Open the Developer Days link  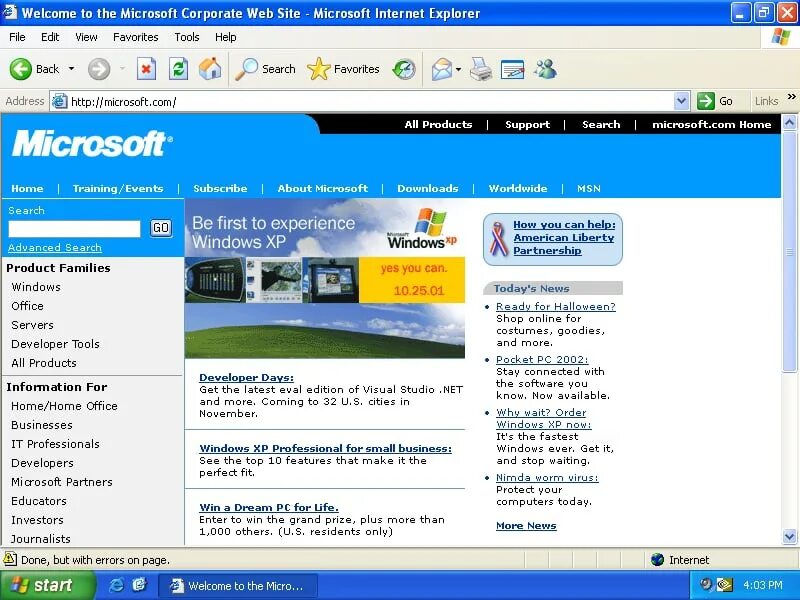click(246, 378)
